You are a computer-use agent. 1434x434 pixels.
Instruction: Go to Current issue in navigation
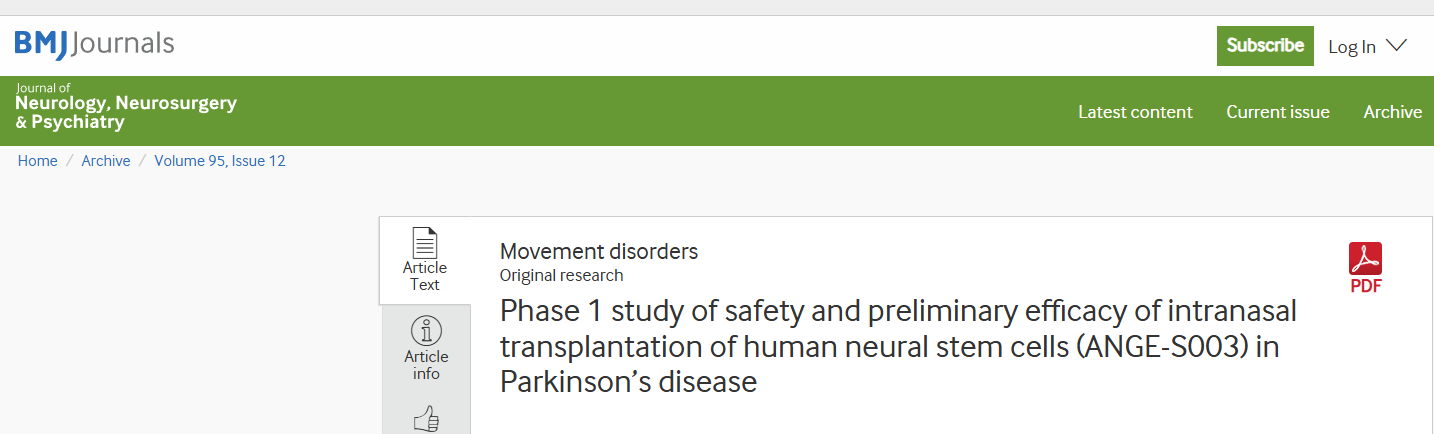[x=1278, y=112]
